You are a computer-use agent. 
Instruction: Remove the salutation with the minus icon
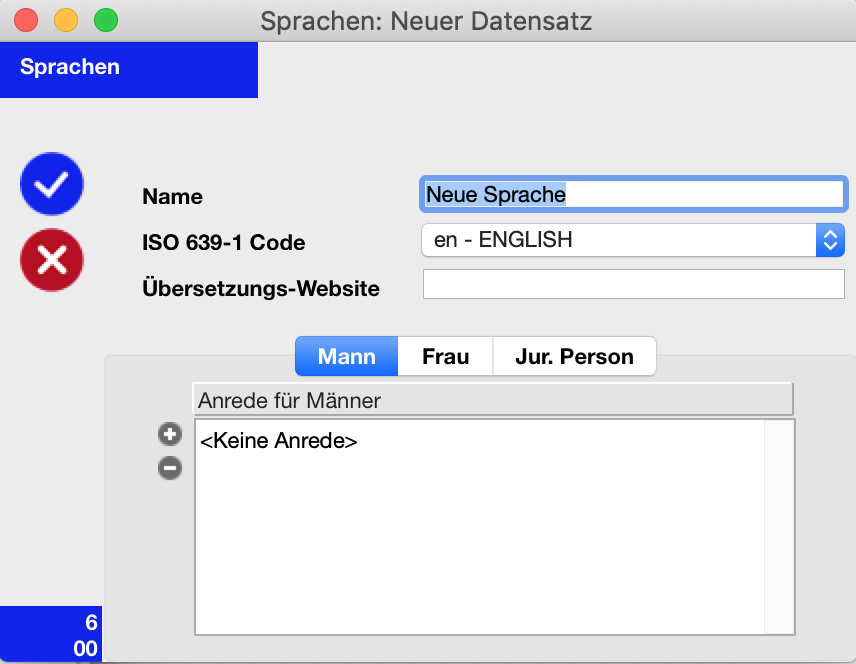[170, 468]
